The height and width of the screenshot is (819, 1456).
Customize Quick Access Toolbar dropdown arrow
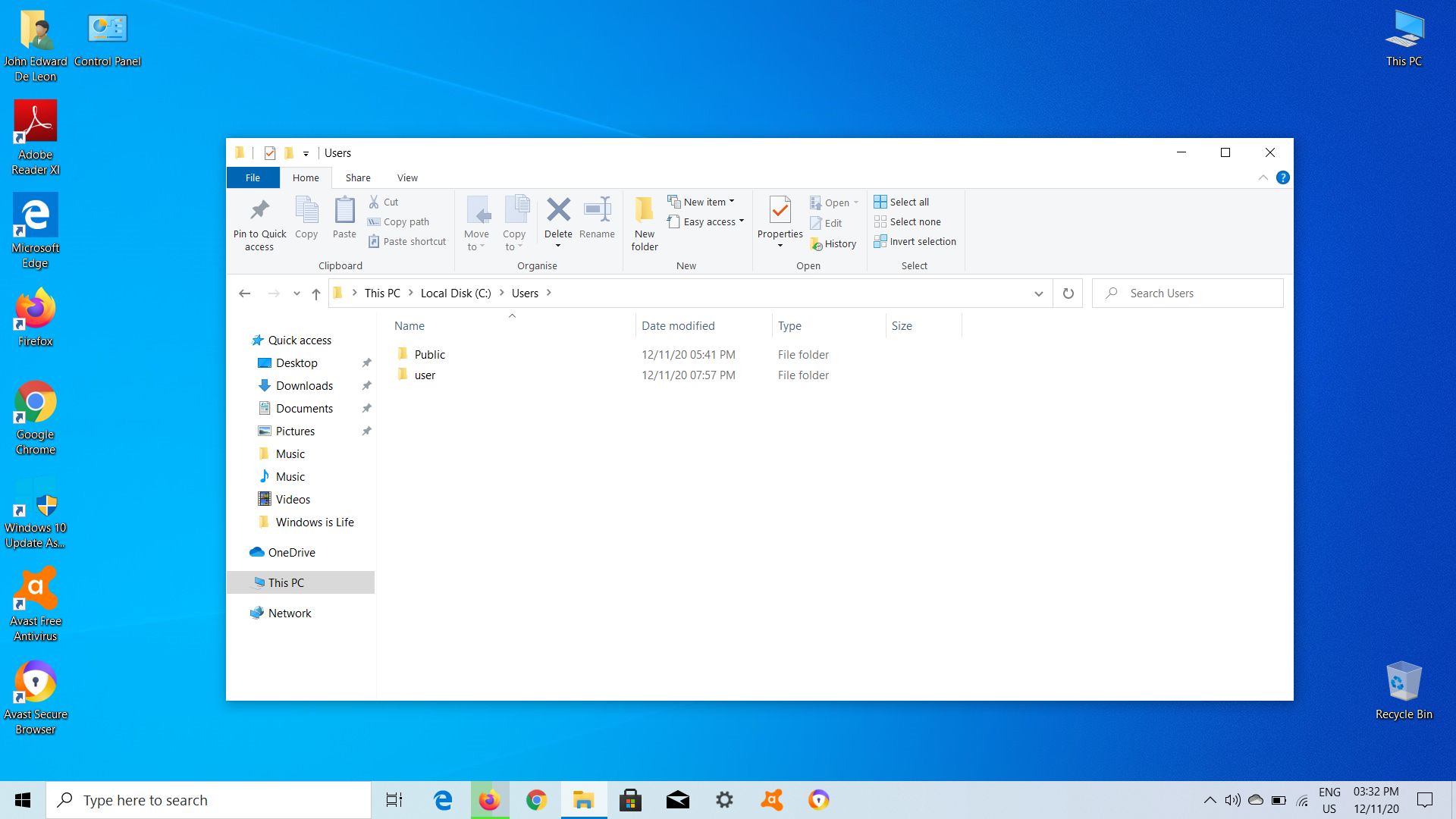coord(306,153)
